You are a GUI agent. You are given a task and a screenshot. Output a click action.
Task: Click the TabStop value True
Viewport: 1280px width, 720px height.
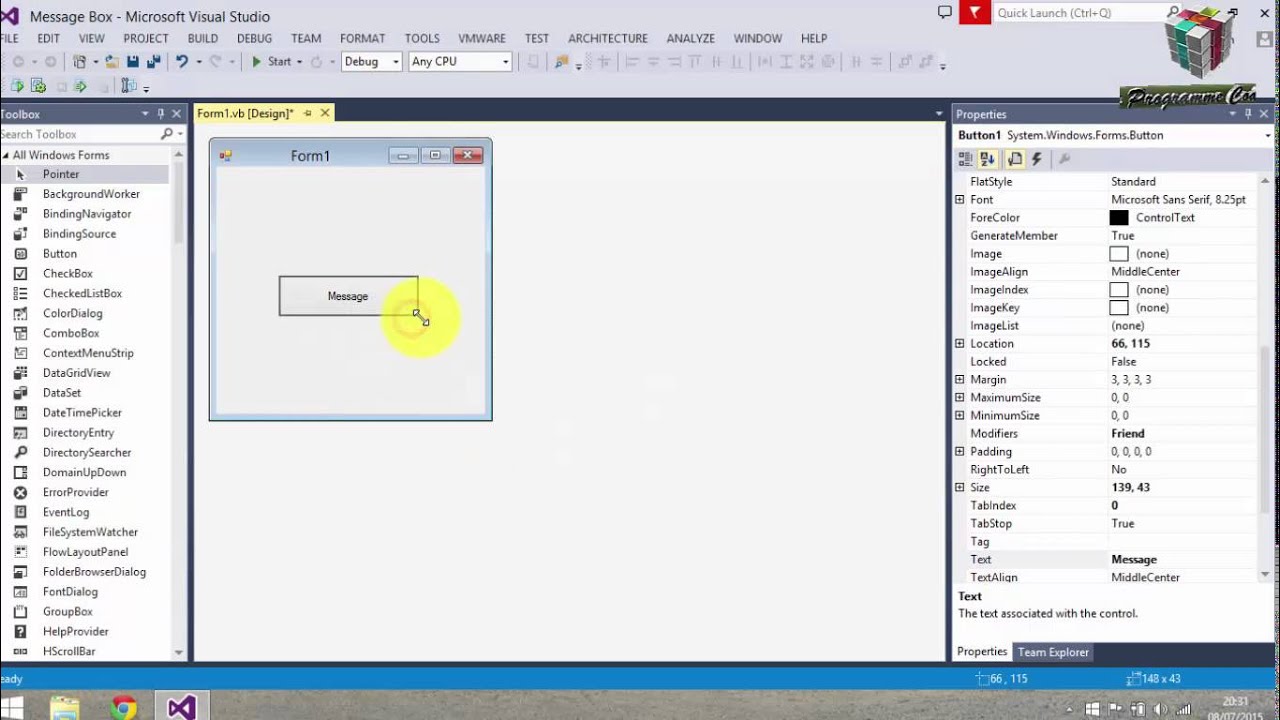[x=1122, y=524]
